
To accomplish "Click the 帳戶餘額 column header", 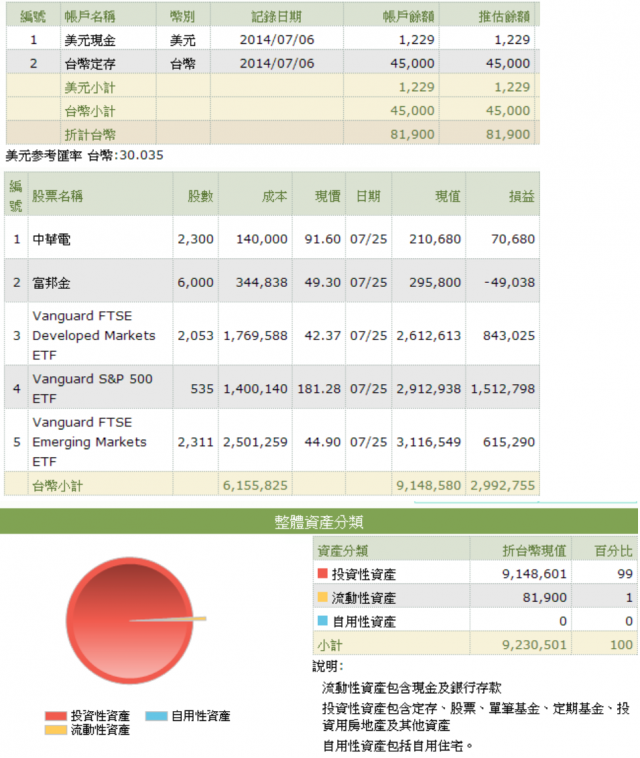I will point(408,16).
